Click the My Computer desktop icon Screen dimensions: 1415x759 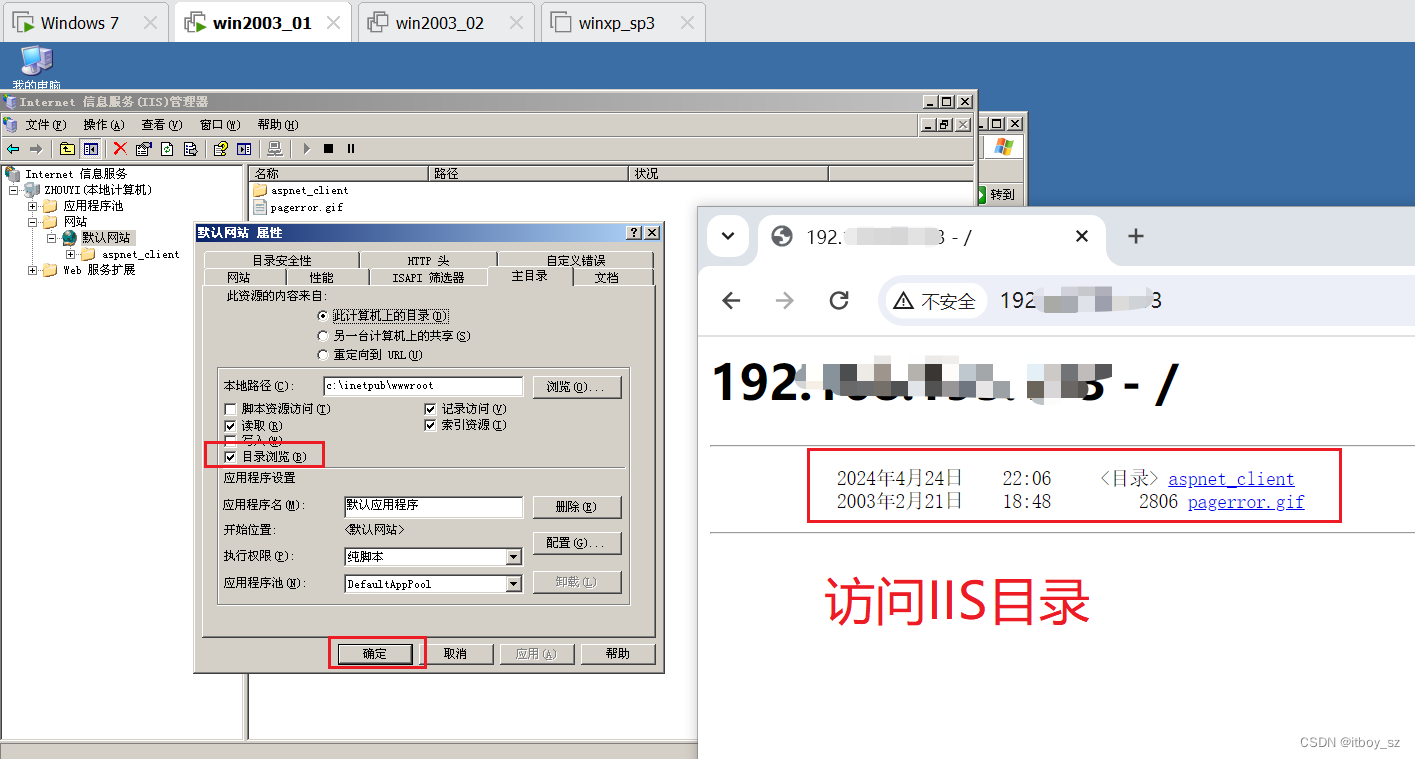click(37, 68)
